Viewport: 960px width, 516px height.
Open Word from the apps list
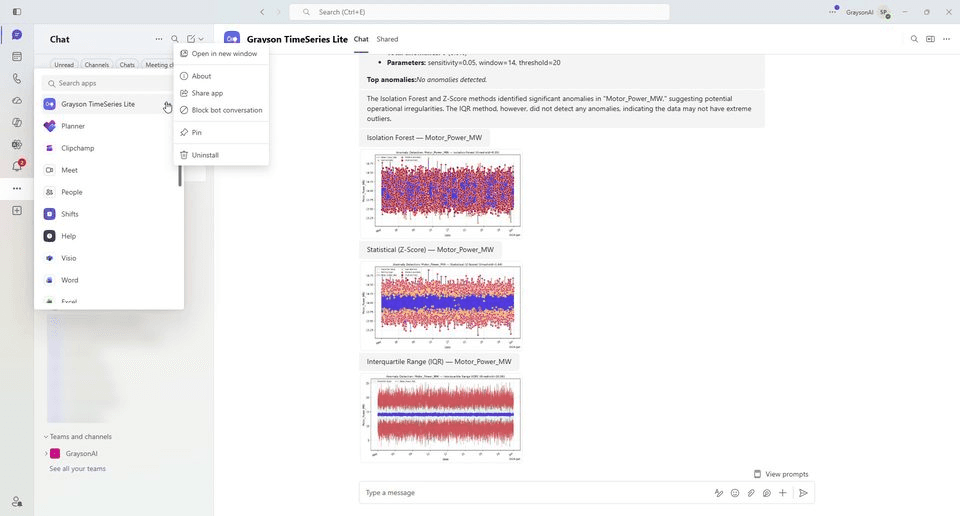109,280
